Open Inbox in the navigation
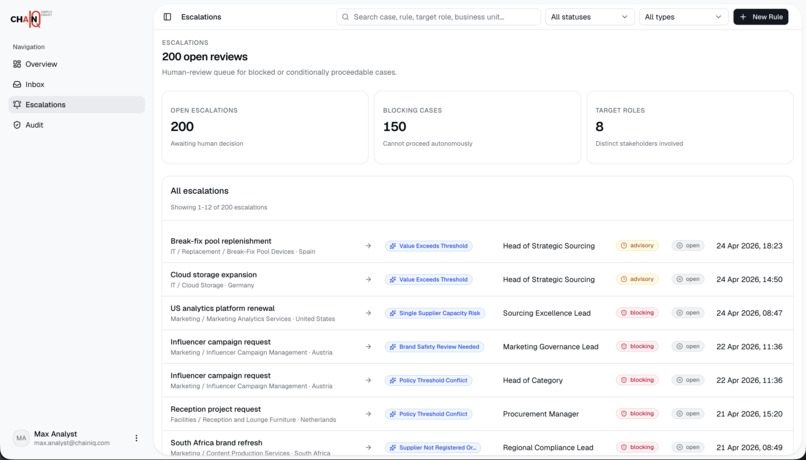The height and width of the screenshot is (460, 806). pos(77,84)
